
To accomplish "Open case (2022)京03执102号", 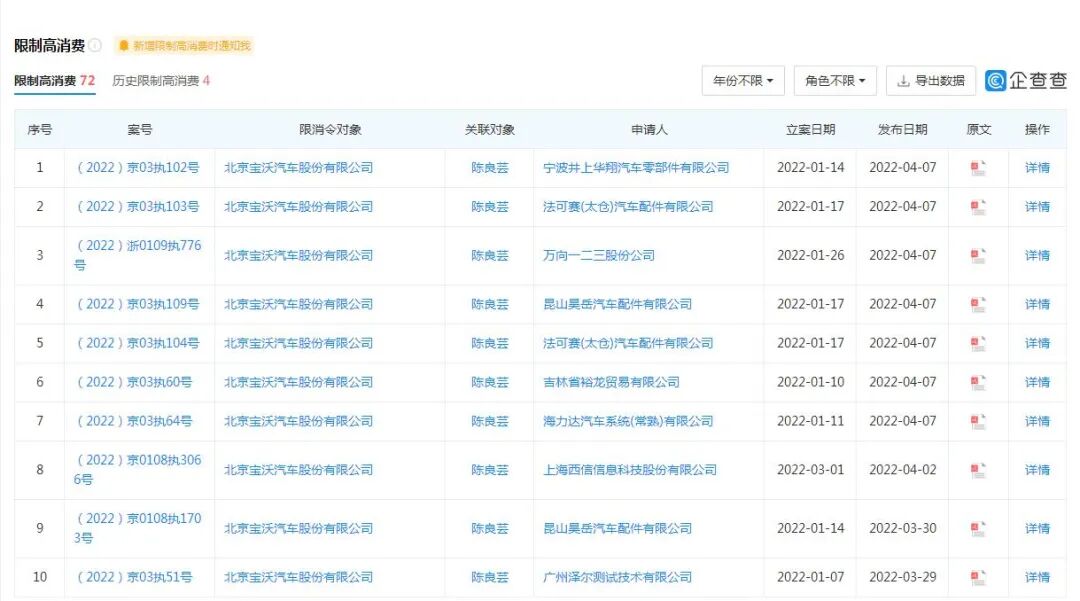I will (x=138, y=167).
